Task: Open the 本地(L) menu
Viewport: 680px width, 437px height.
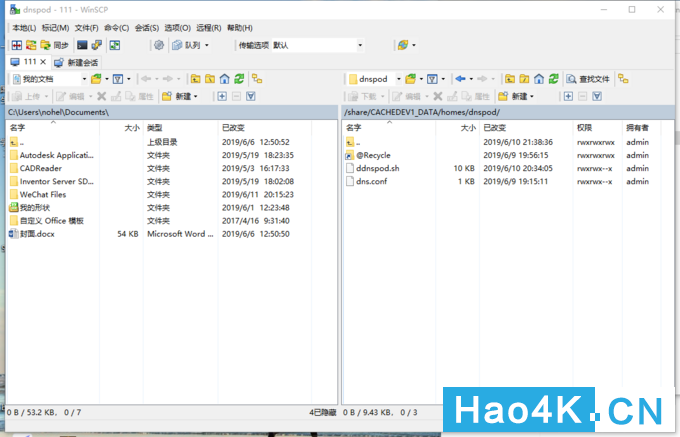Action: (x=24, y=28)
